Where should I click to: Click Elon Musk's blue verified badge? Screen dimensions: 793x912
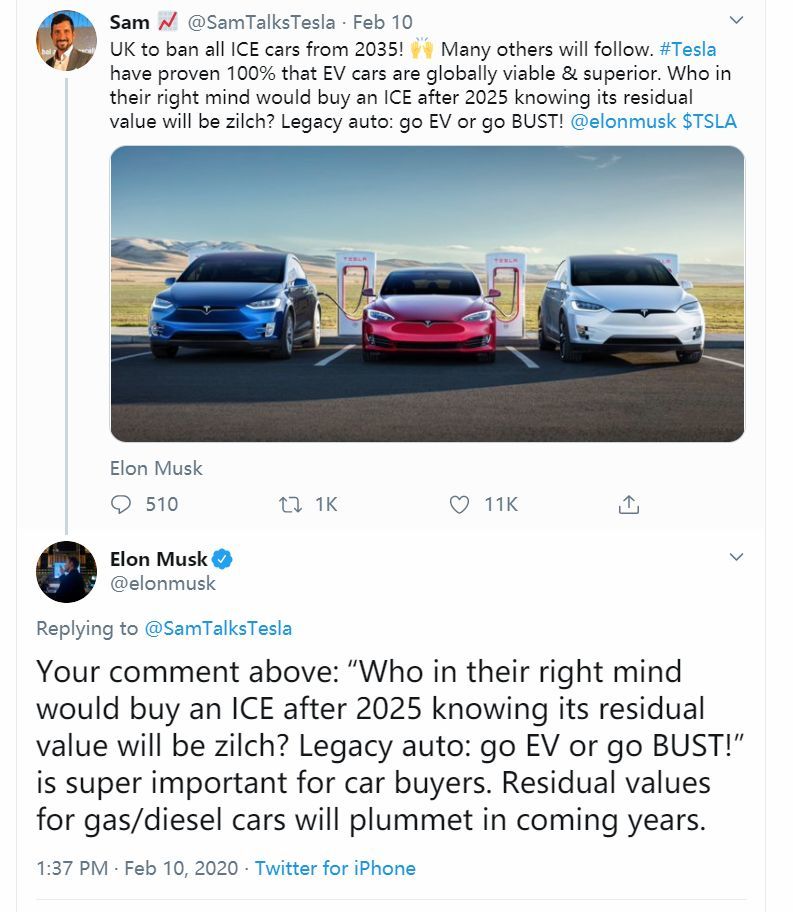(x=223, y=559)
